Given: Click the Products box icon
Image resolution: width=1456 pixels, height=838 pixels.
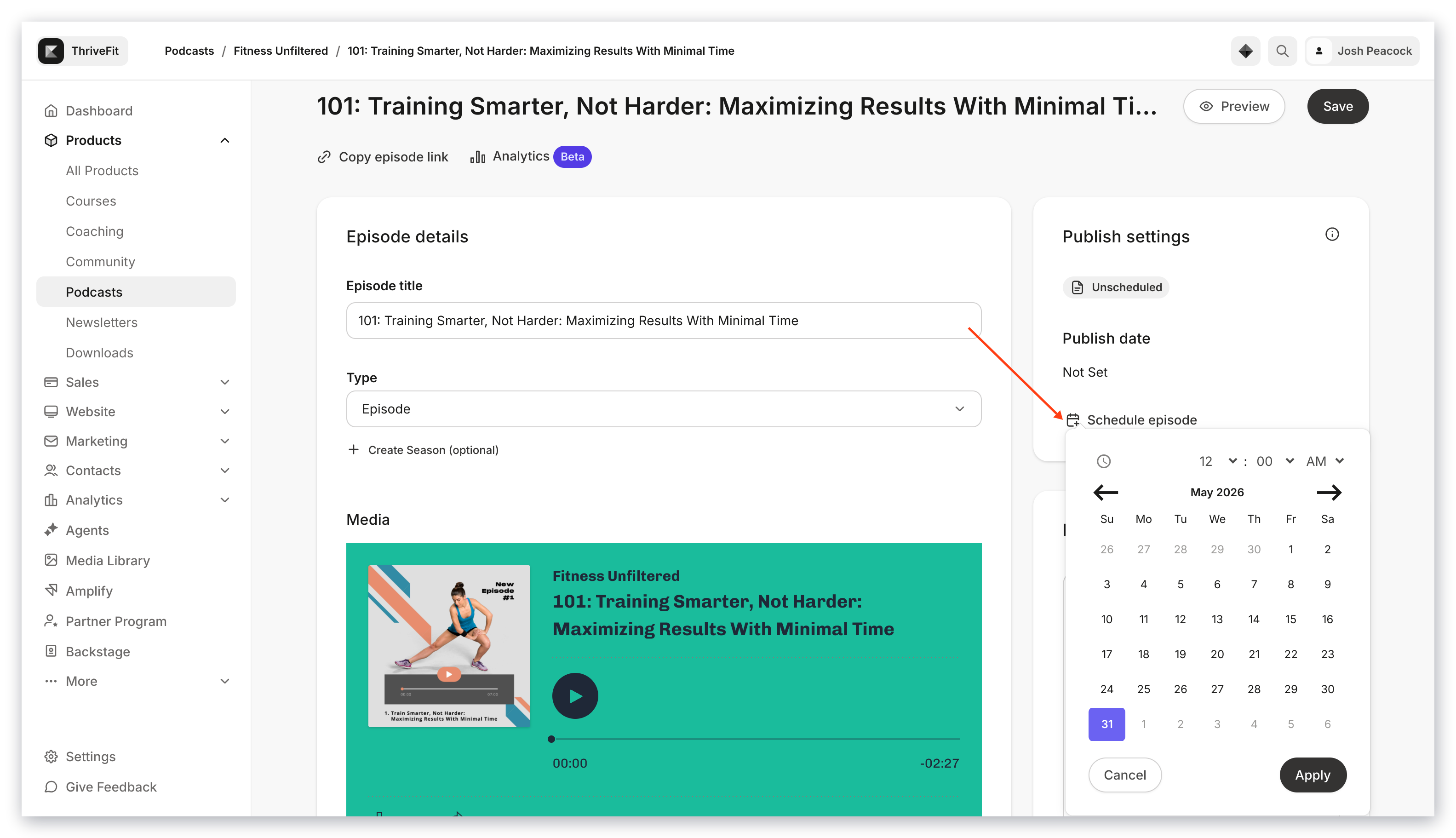Looking at the screenshot, I should pyautogui.click(x=51, y=140).
